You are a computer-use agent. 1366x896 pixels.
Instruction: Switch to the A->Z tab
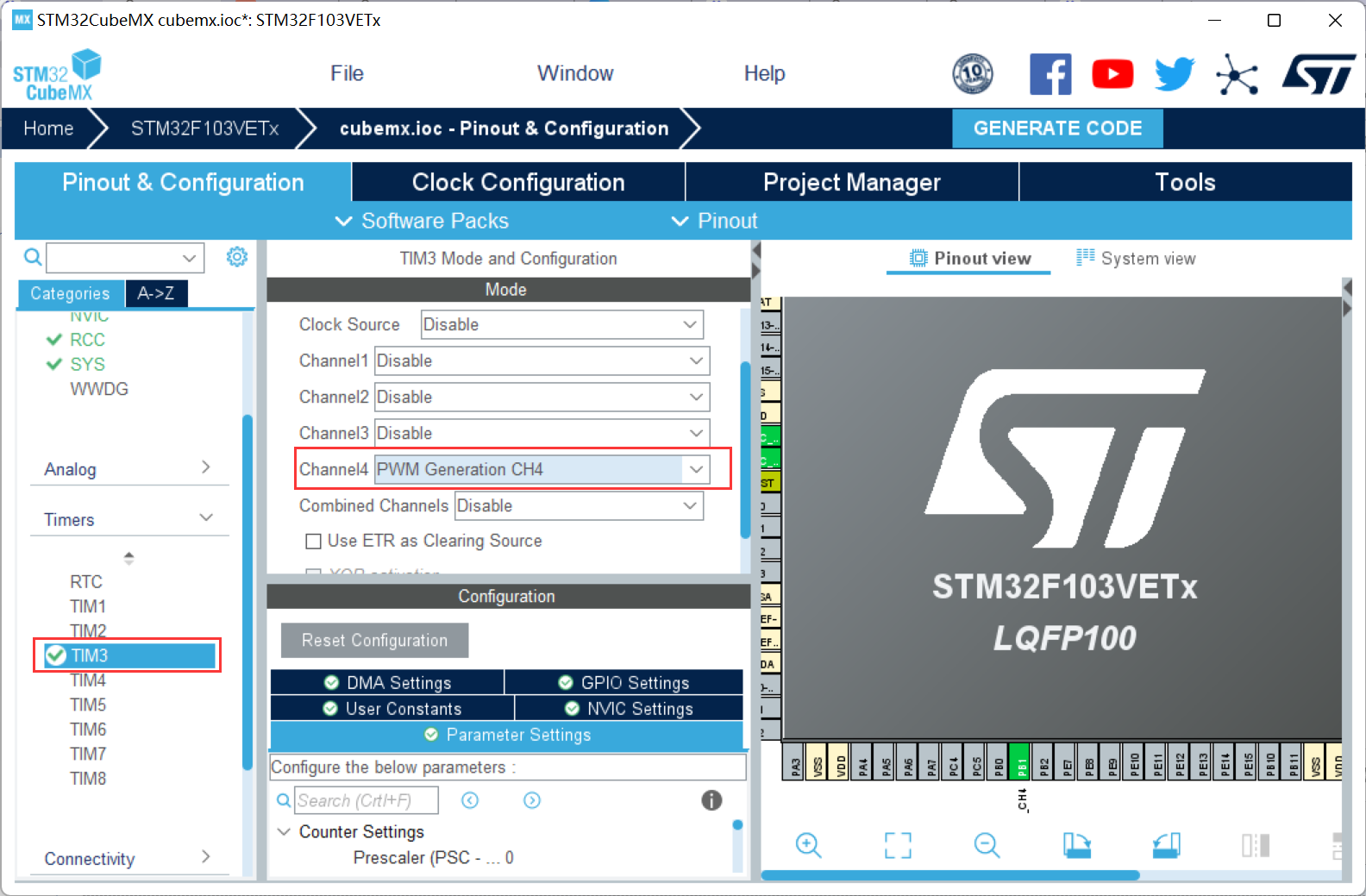tap(156, 293)
